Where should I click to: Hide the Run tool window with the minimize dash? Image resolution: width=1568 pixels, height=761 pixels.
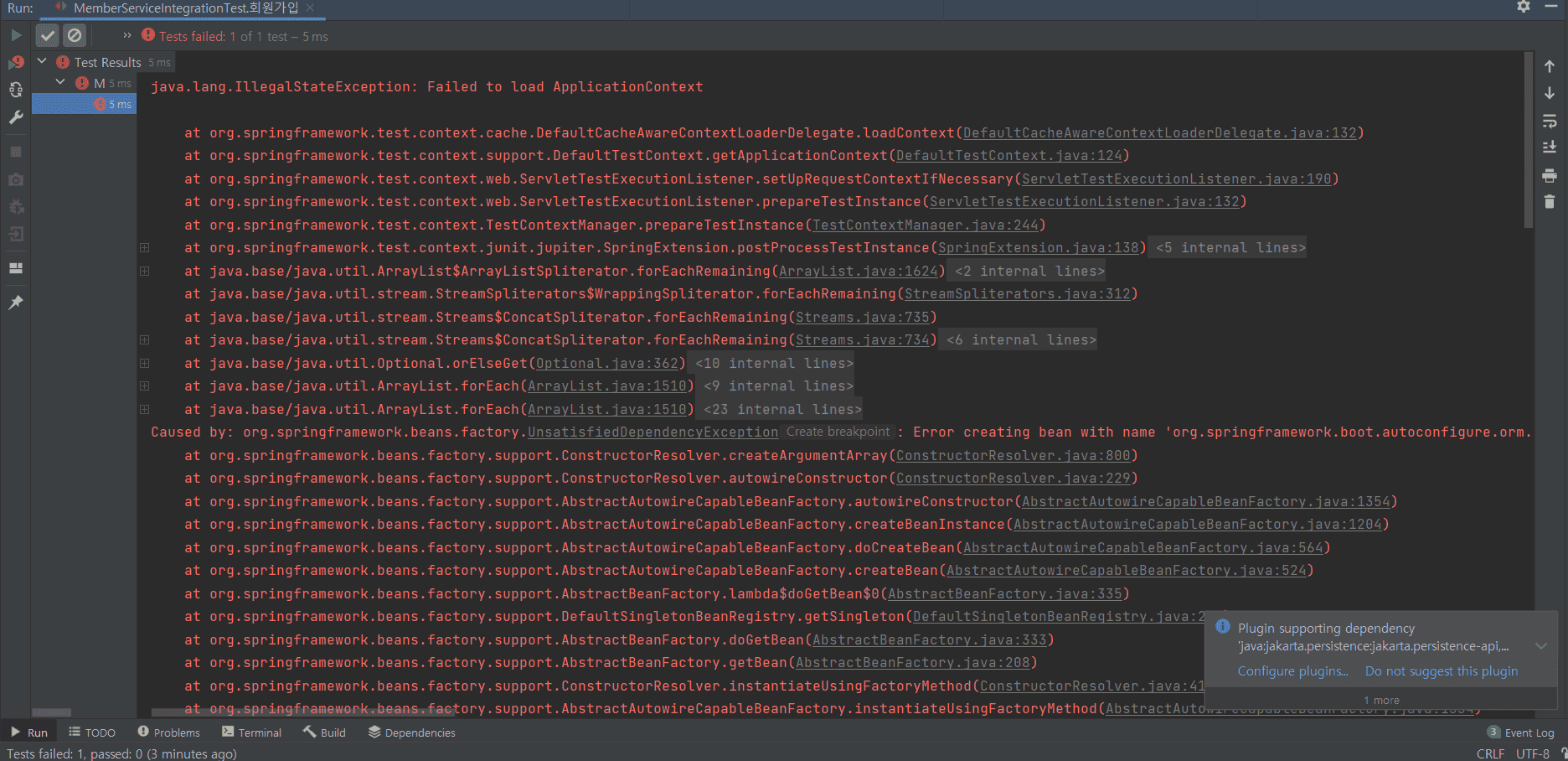1550,7
